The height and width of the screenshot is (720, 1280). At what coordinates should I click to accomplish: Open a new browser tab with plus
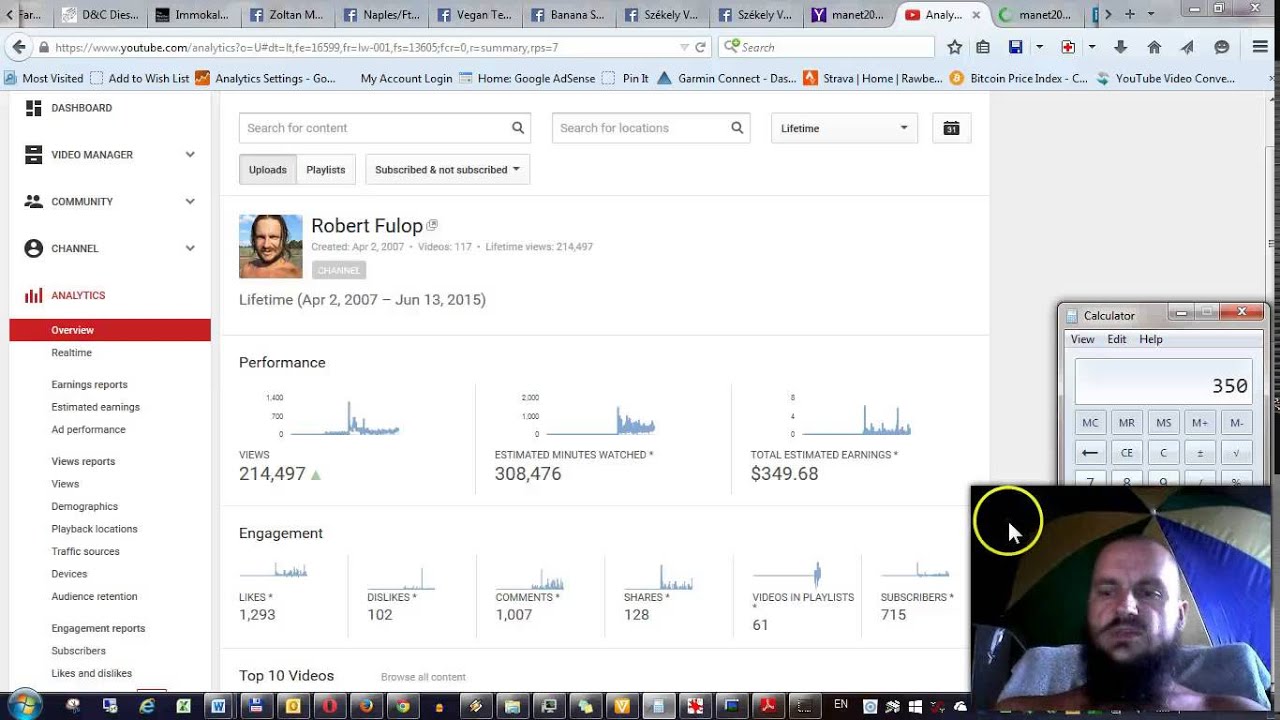click(1130, 14)
